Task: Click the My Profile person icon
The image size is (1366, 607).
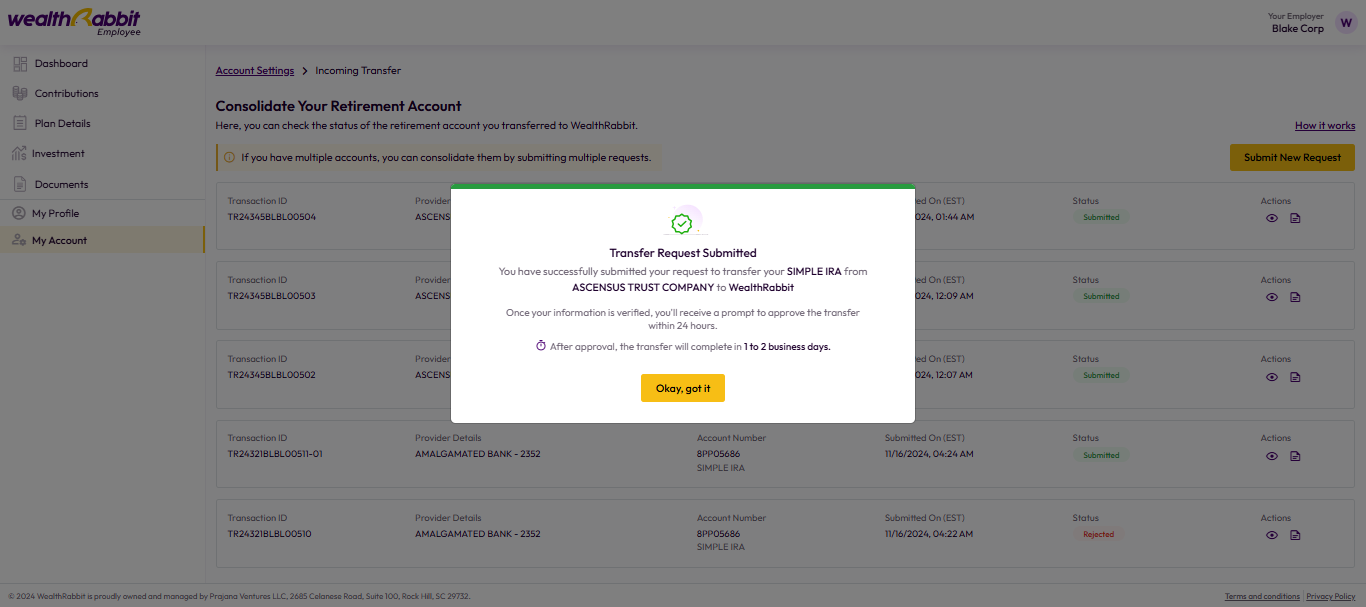Action: [x=18, y=213]
